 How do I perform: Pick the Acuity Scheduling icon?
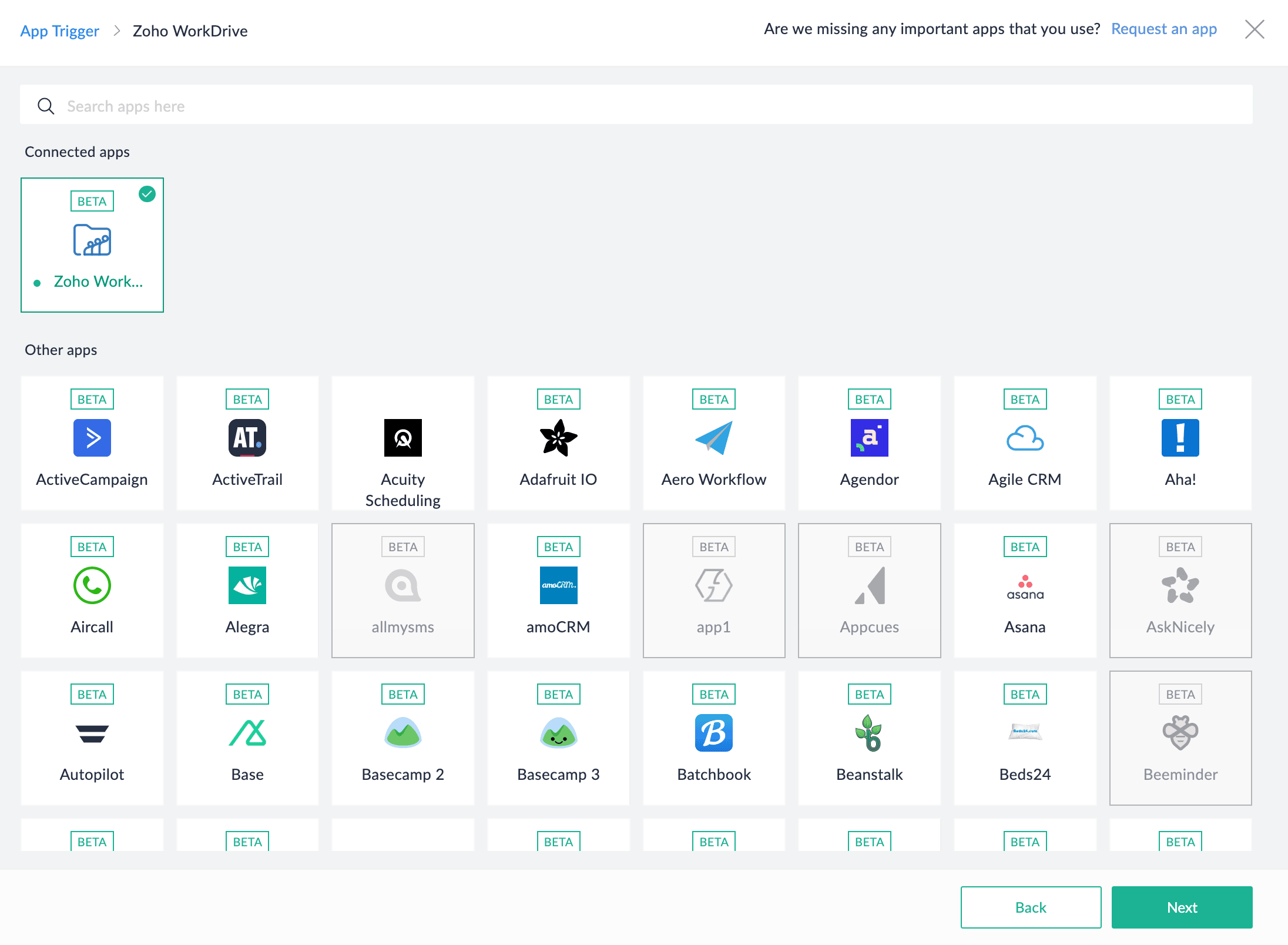[402, 438]
